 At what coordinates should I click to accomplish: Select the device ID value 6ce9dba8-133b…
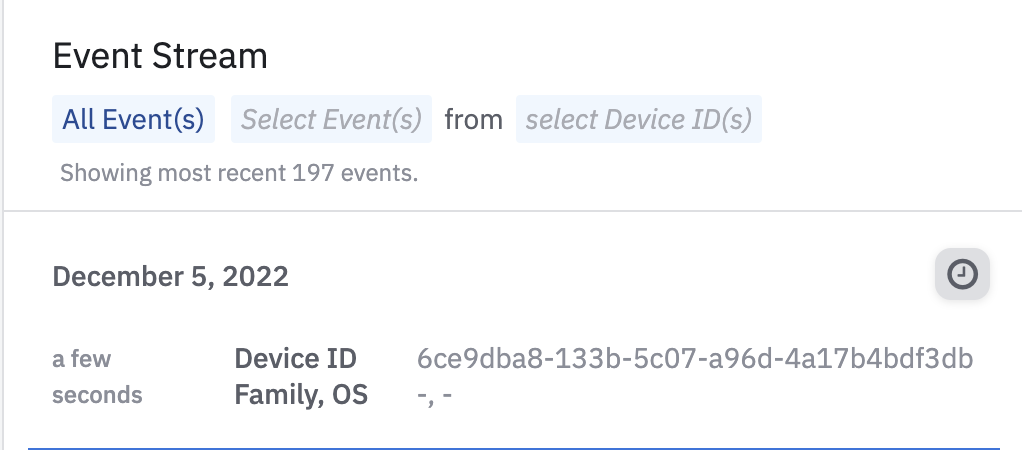point(695,358)
